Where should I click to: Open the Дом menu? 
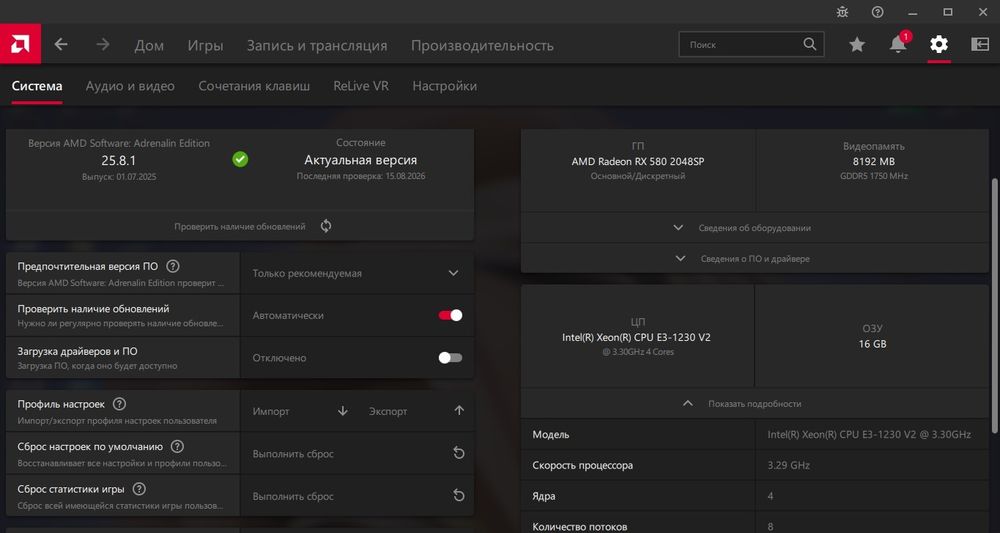pyautogui.click(x=149, y=45)
